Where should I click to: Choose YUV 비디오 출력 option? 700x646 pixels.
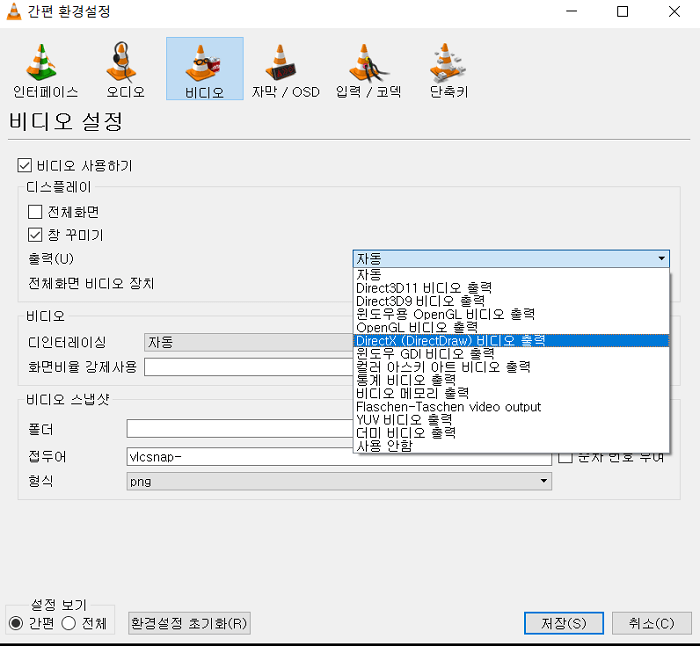[511, 420]
